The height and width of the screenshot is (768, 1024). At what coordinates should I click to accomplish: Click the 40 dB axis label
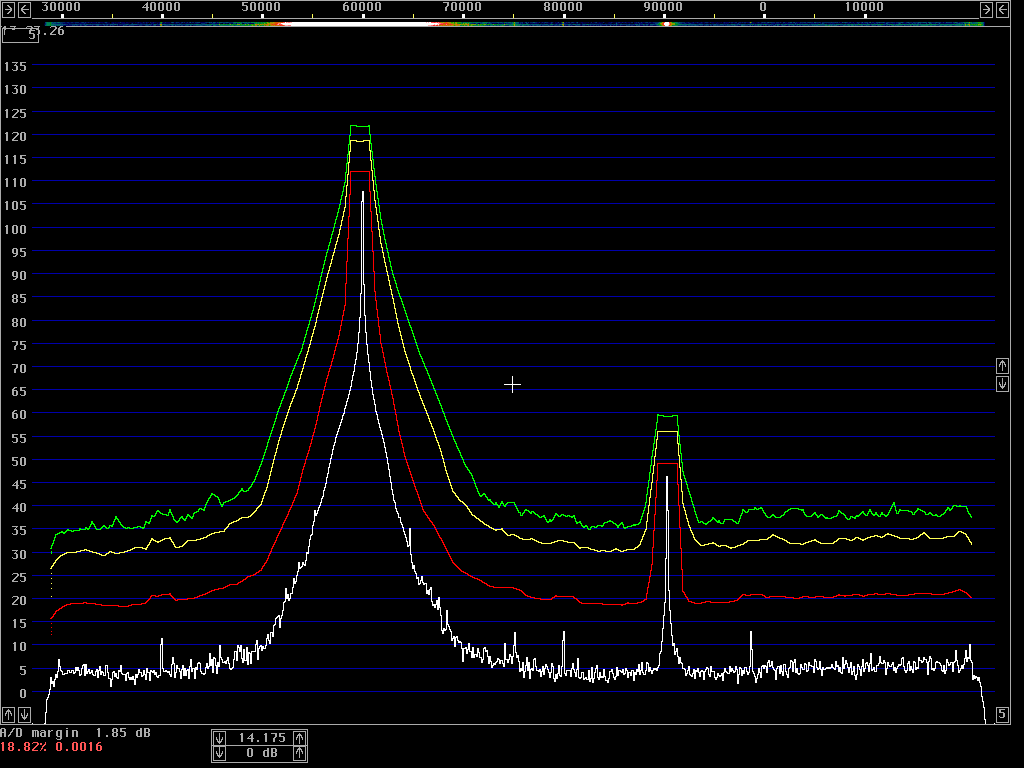pos(19,507)
